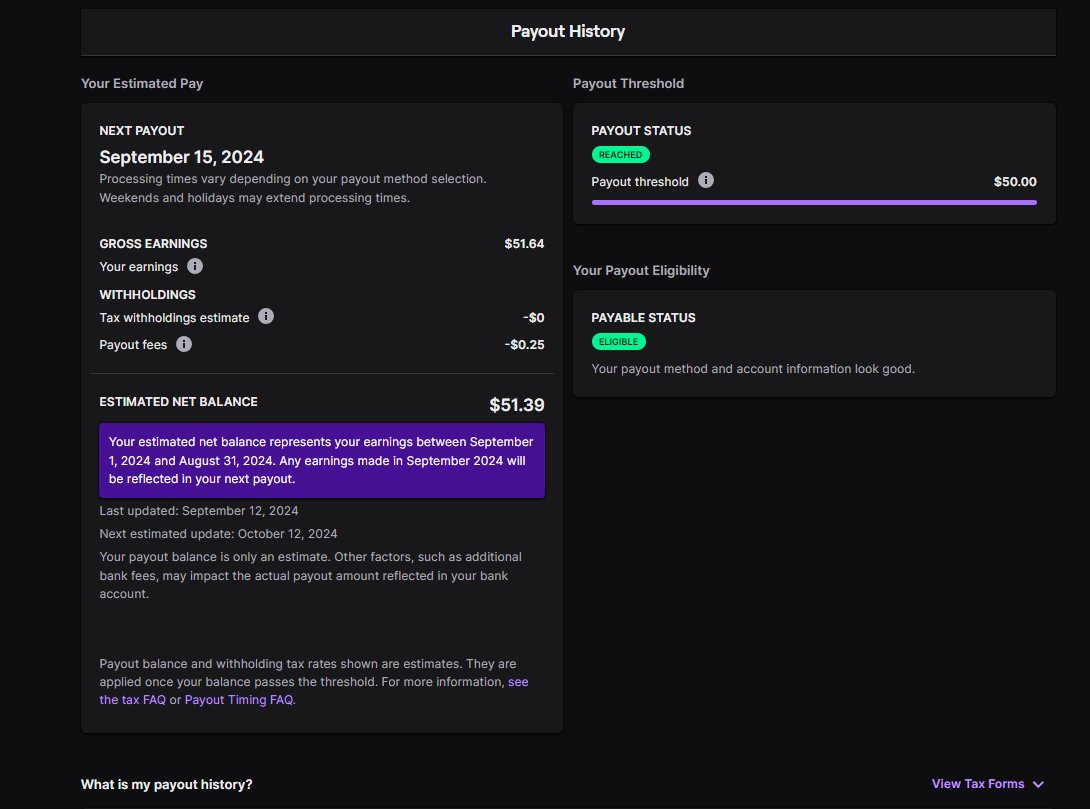
Task: Select the ESTIMATED NET BALANCE label
Action: pos(178,402)
